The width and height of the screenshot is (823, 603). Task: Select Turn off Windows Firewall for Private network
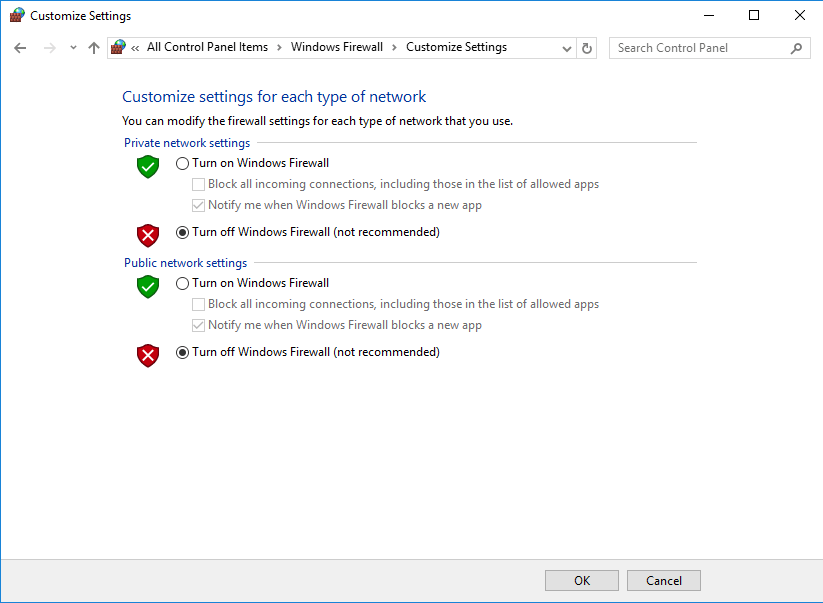(182, 232)
